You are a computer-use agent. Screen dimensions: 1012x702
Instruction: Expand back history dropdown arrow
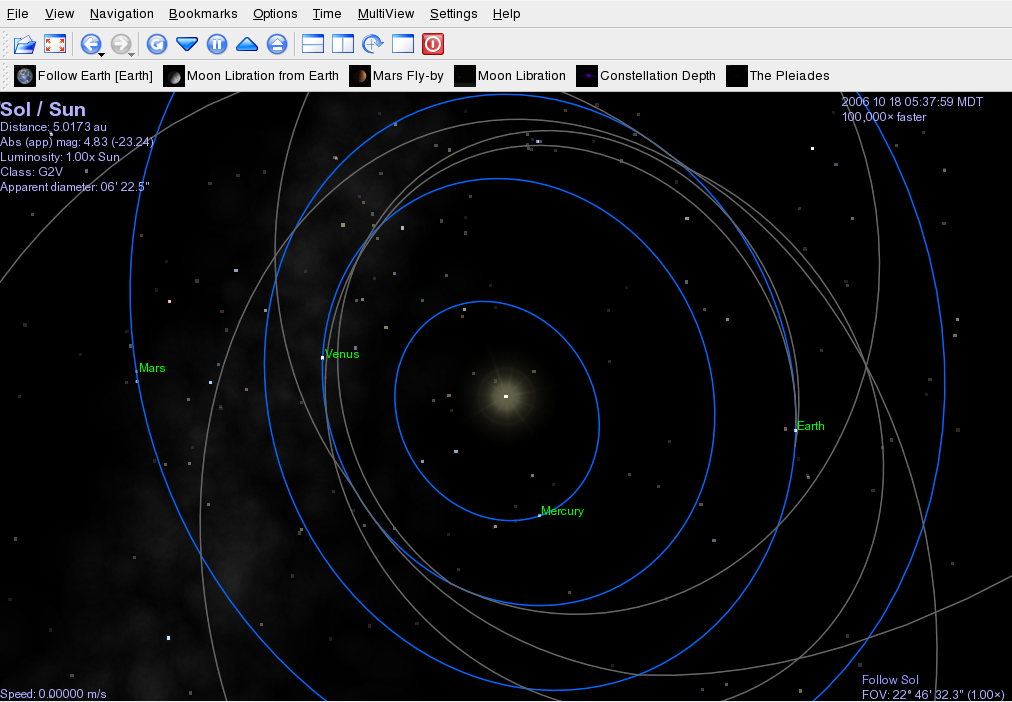(x=102, y=54)
